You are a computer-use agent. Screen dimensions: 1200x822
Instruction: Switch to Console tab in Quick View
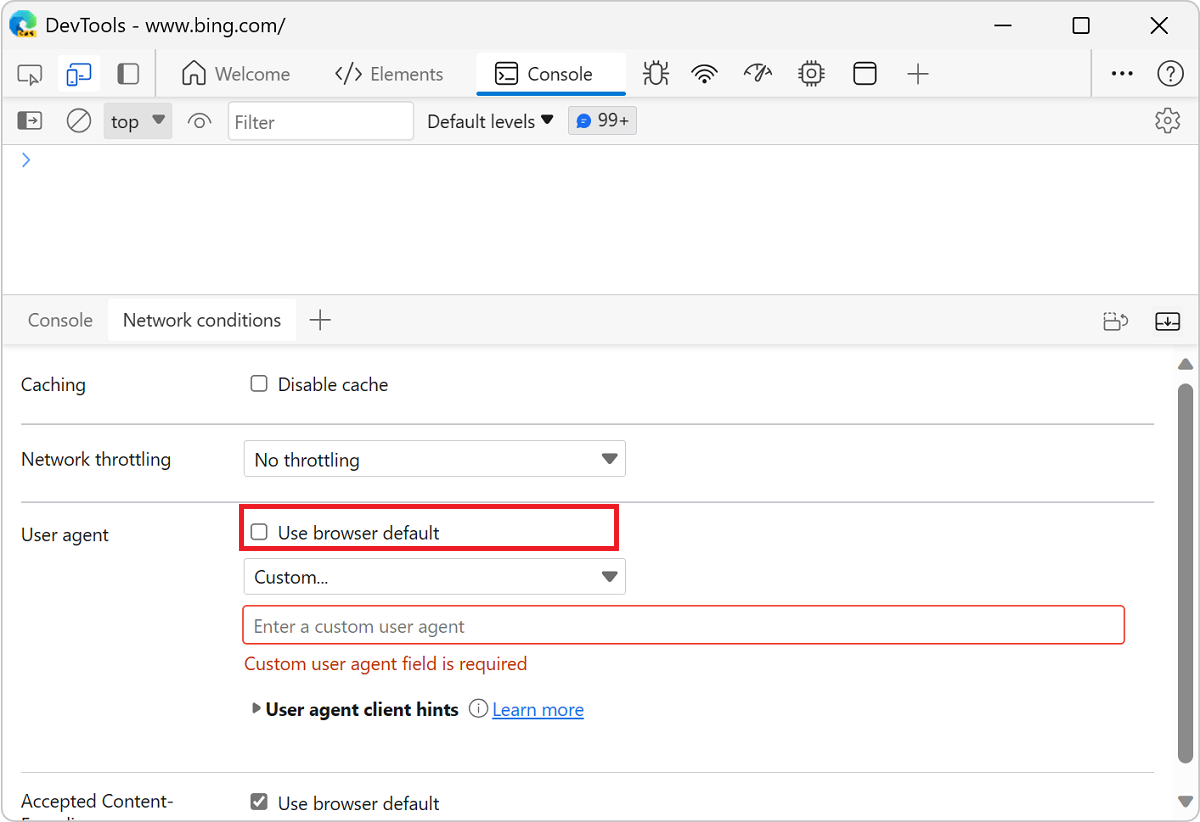[60, 320]
